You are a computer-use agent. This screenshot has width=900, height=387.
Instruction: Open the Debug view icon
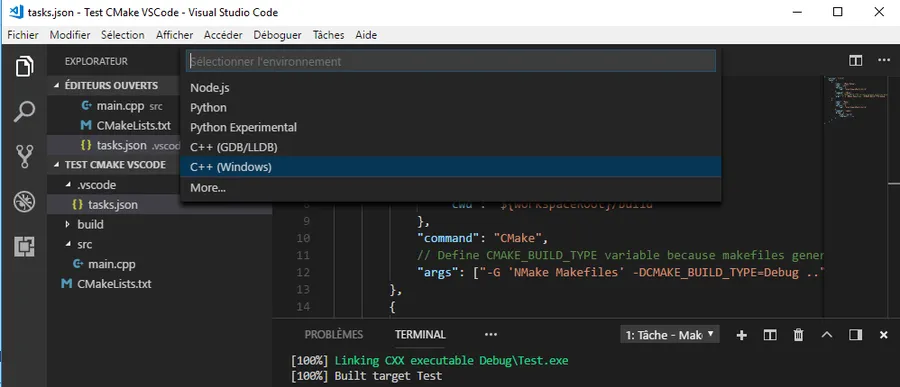pos(24,202)
